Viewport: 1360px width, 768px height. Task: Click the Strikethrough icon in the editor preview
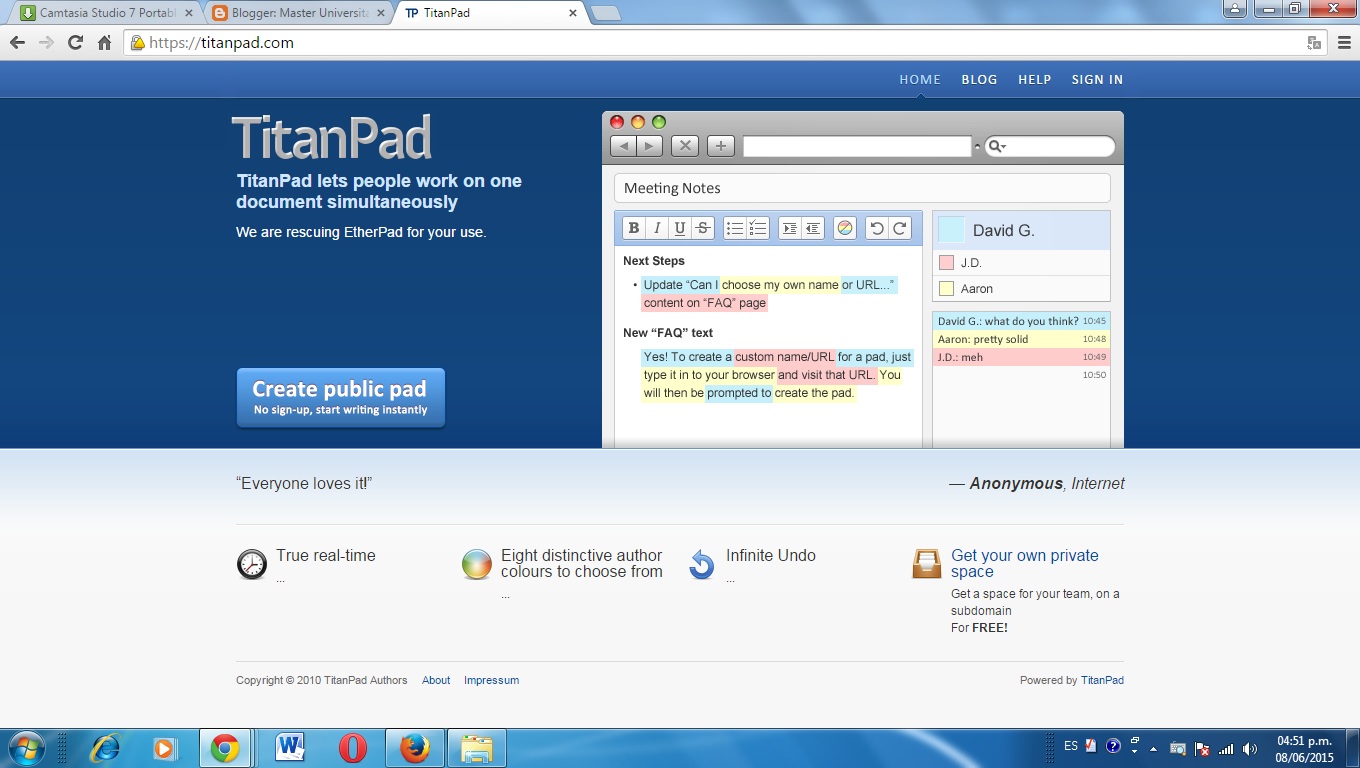(703, 228)
